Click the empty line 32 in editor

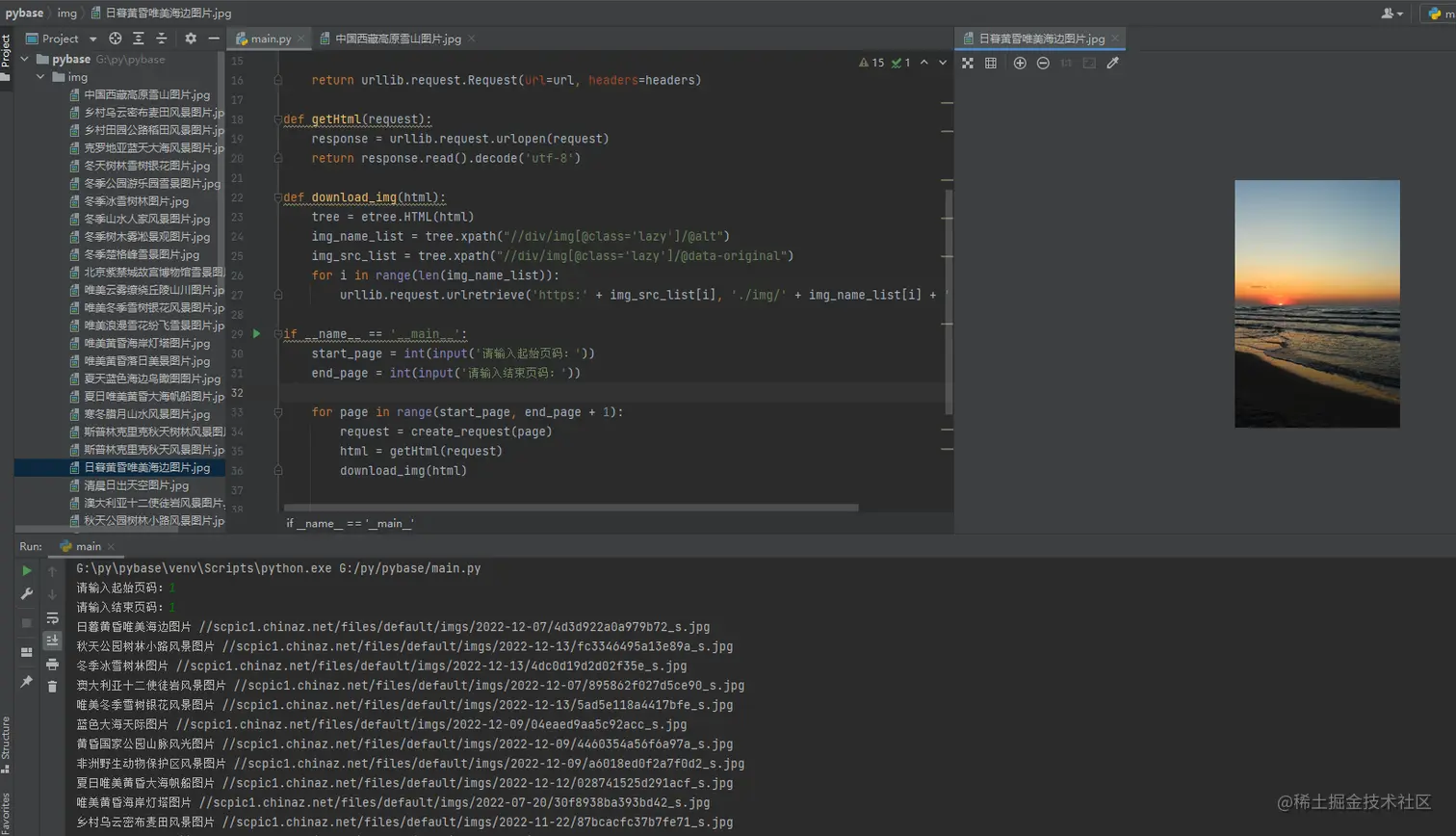pyautogui.click(x=613, y=392)
